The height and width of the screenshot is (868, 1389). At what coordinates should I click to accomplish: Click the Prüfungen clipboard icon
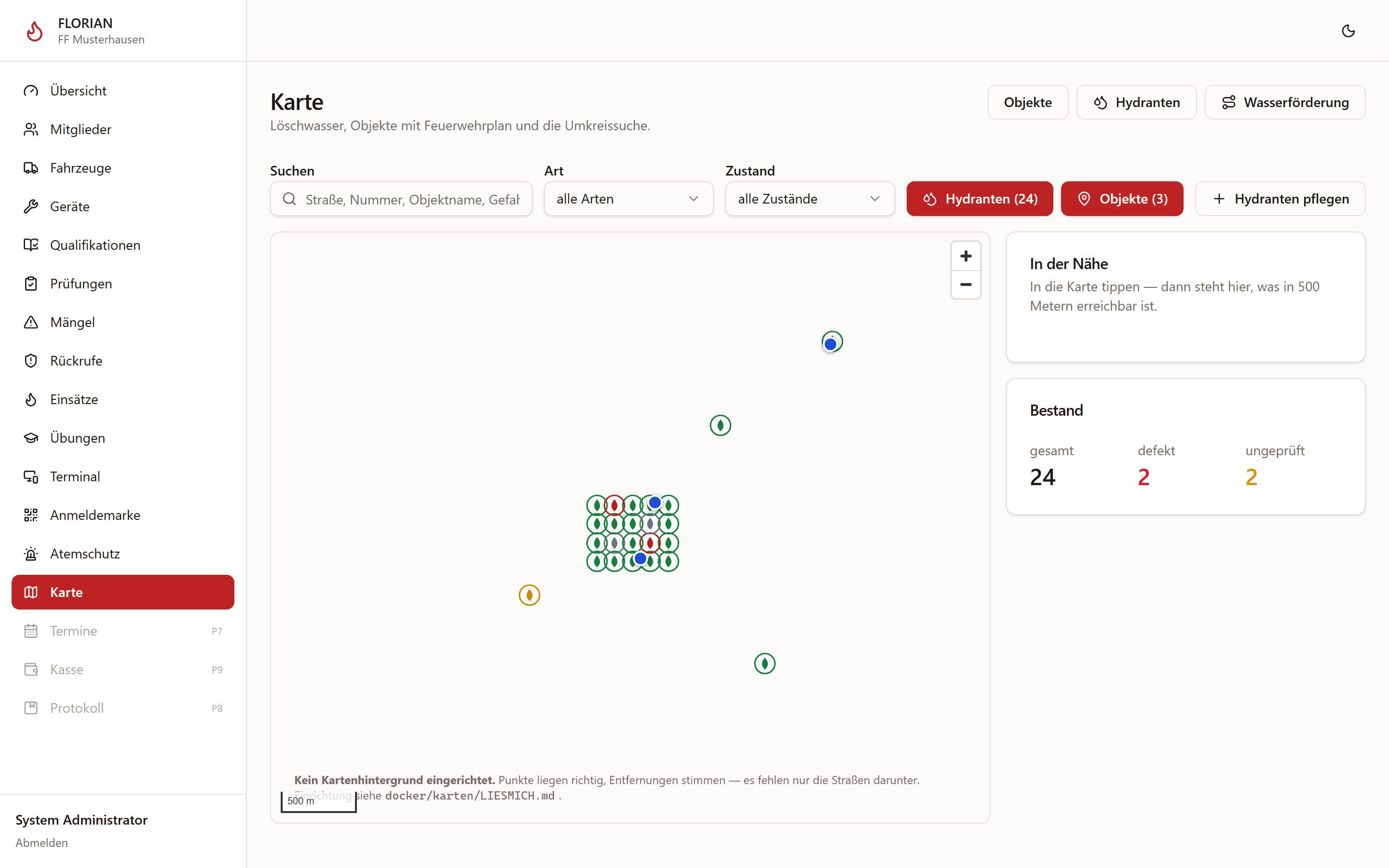31,284
